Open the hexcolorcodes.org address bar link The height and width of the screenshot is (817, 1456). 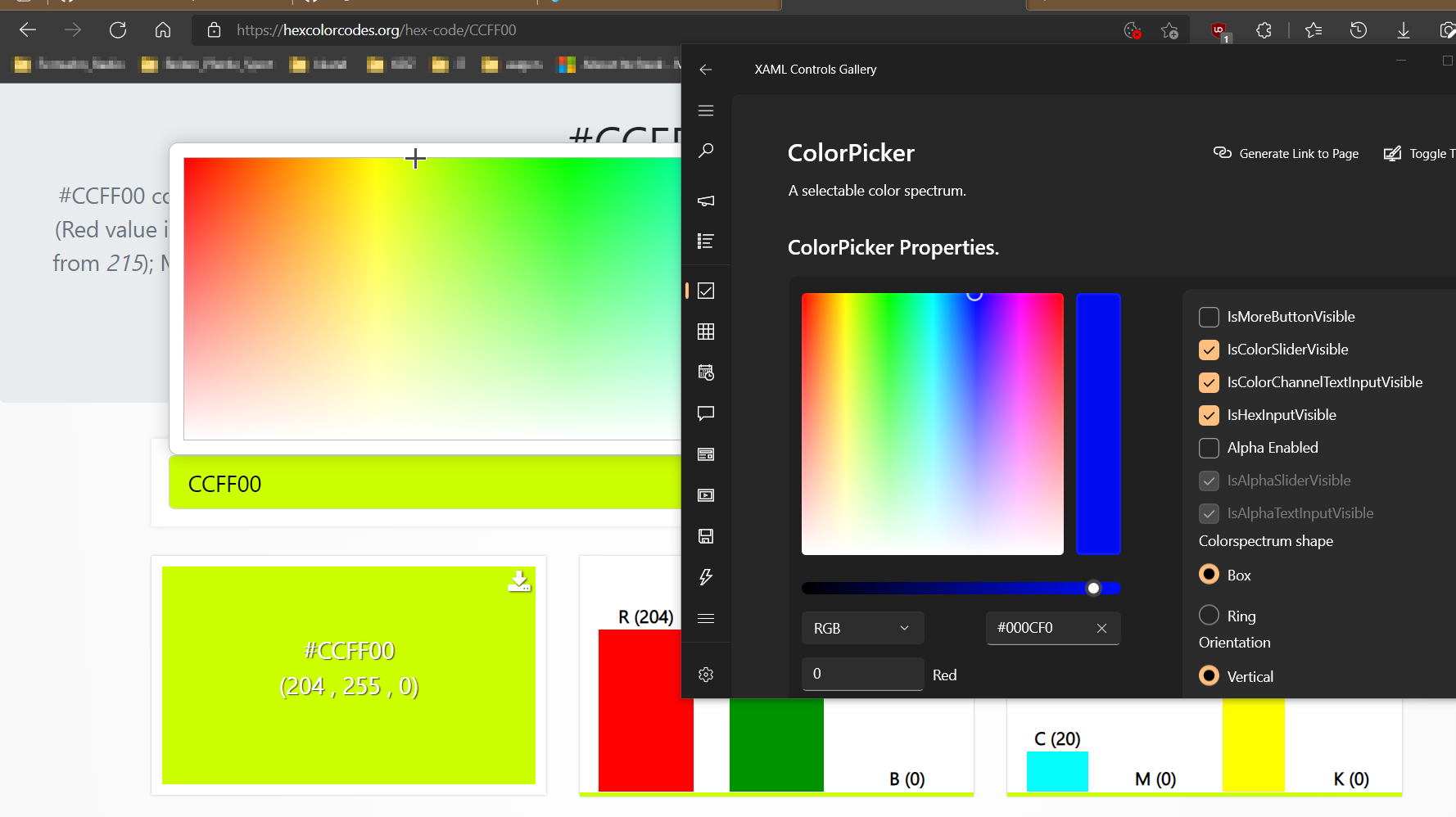(376, 30)
